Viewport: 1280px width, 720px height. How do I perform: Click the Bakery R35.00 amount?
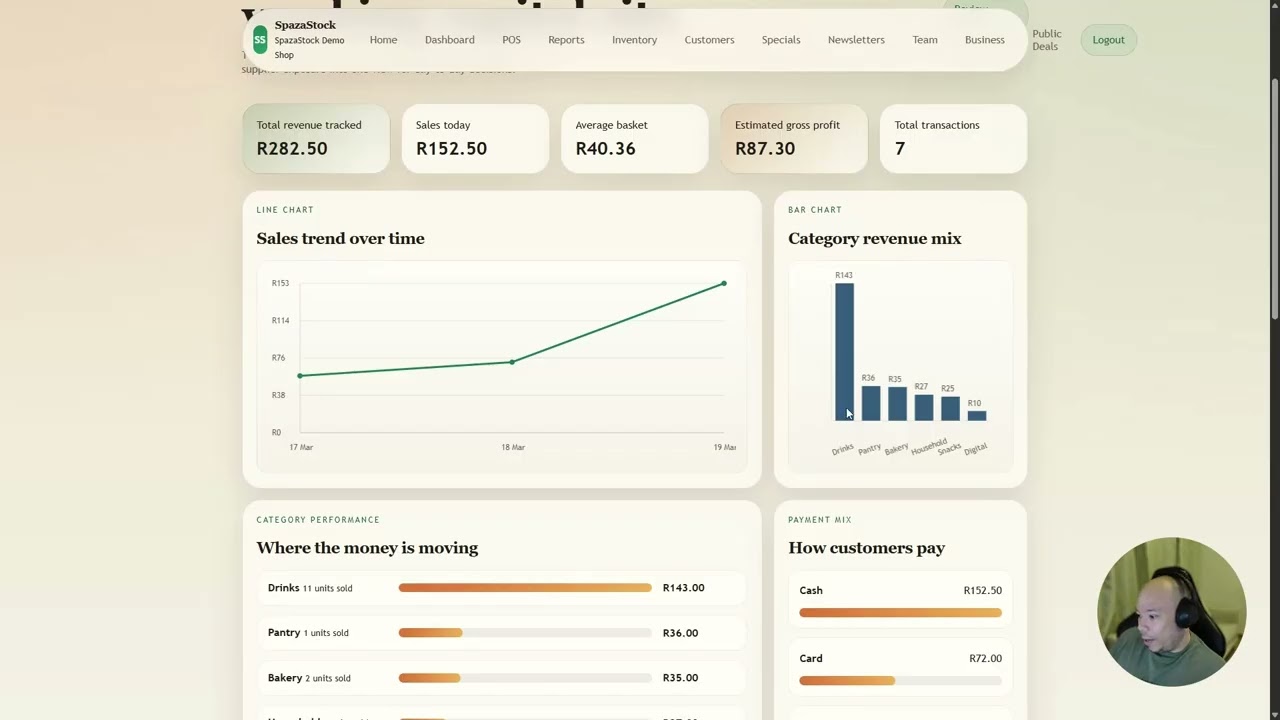tap(680, 678)
